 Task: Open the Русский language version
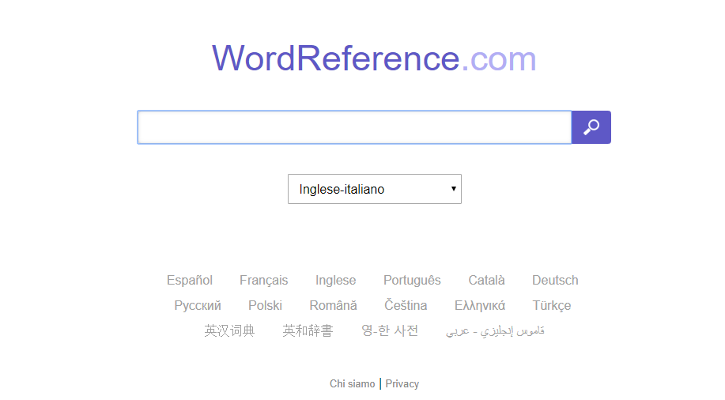(x=197, y=306)
